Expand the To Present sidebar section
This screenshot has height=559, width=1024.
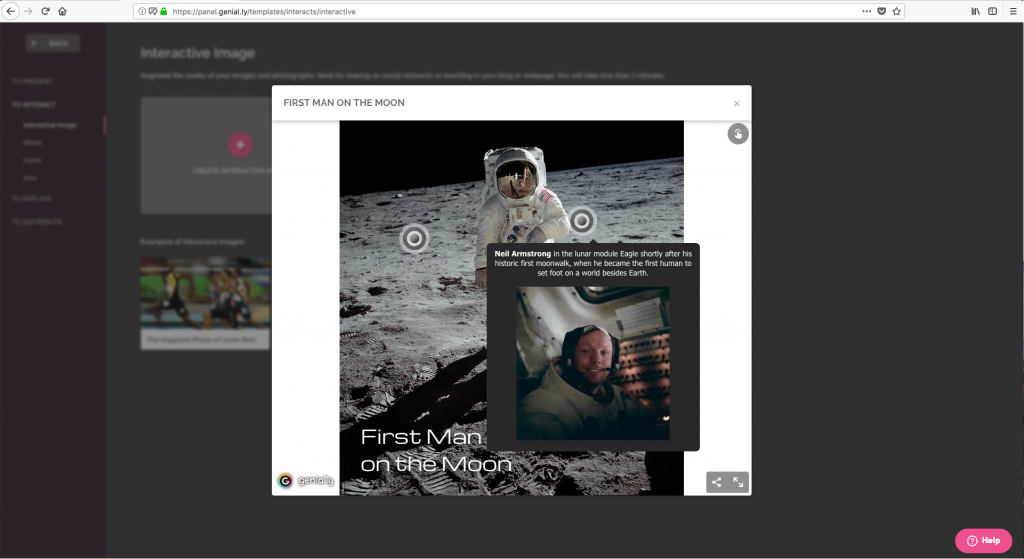pyautogui.click(x=32, y=81)
